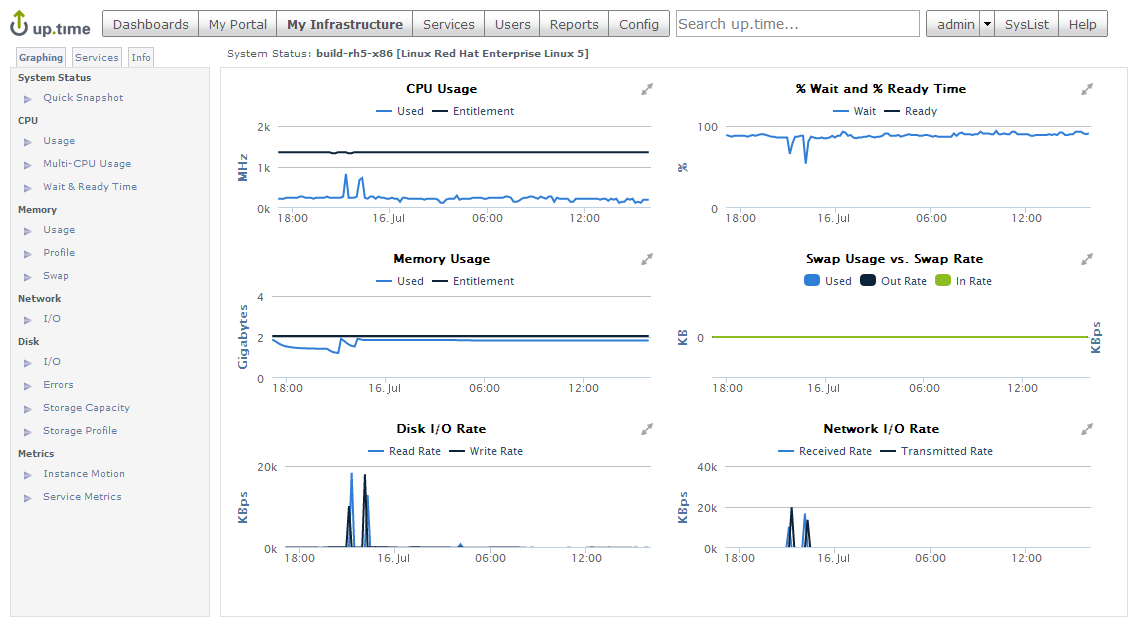Expand the Swap Usage vs. Swap Rate chart
Viewport: 1138px width, 627px height.
tap(1087, 259)
